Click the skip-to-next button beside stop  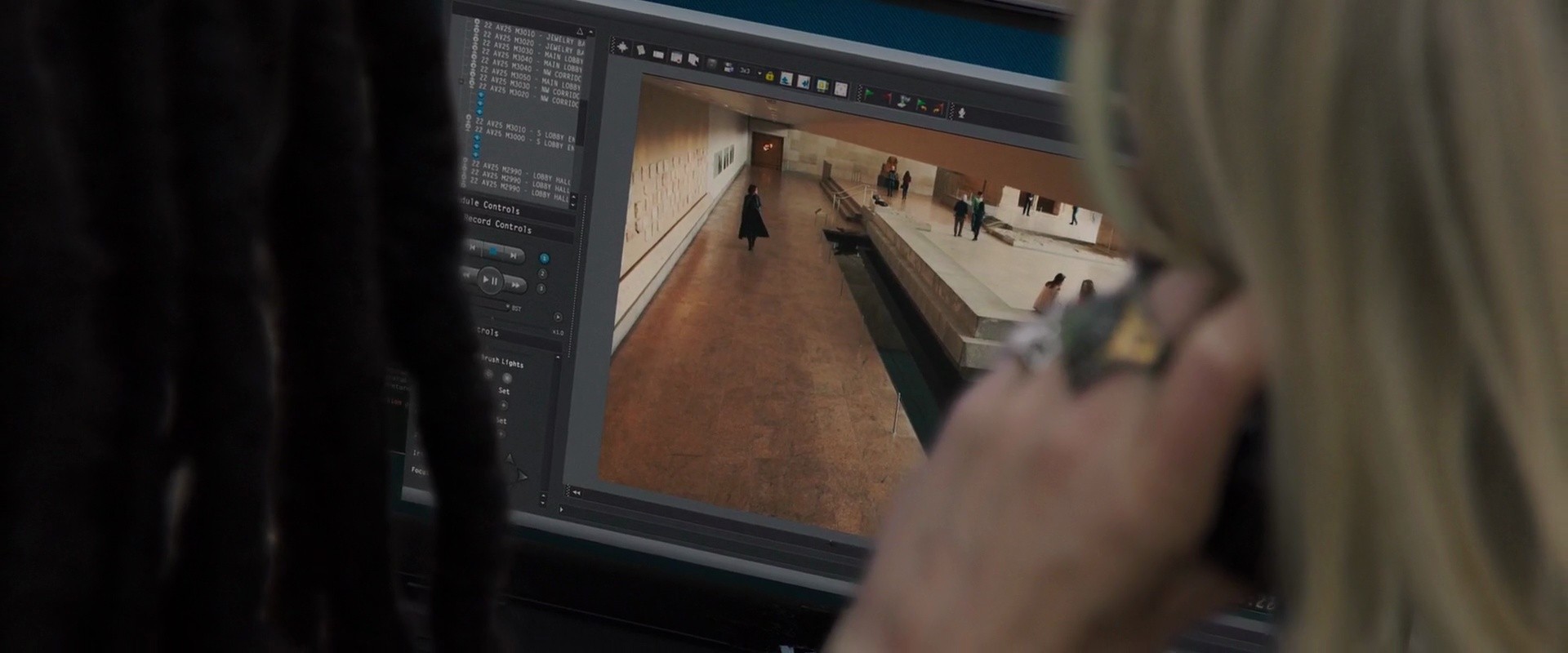pos(513,255)
